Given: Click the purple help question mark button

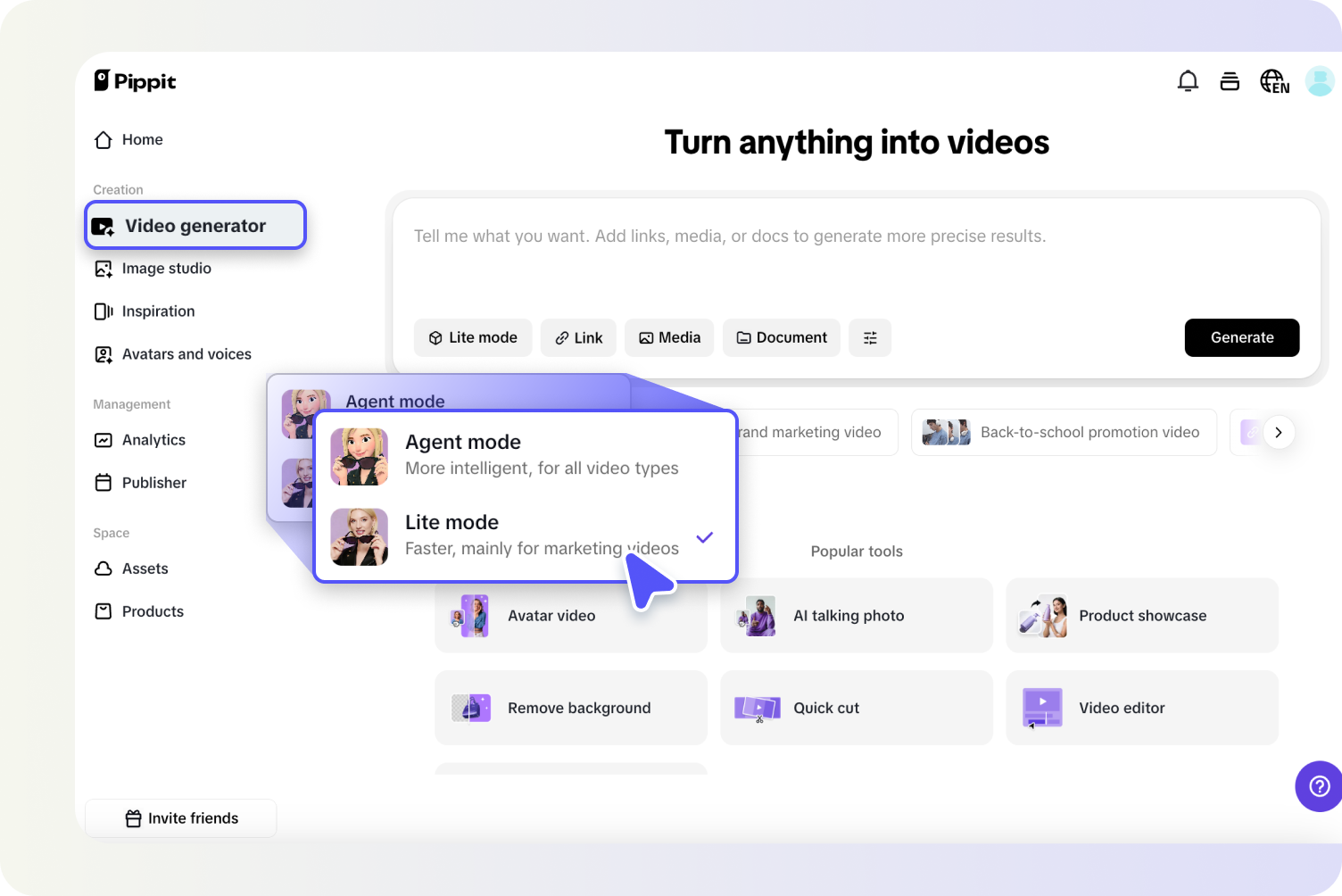Looking at the screenshot, I should point(1319,786).
